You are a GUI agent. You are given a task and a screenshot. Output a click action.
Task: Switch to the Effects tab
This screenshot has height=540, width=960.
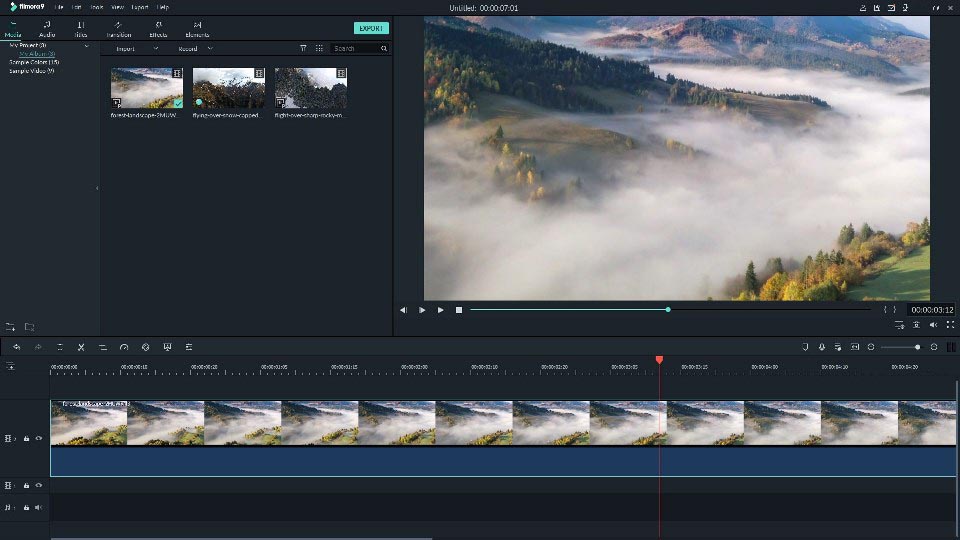[159, 29]
